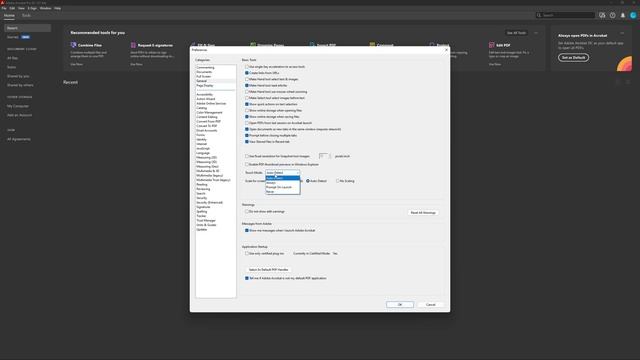The height and width of the screenshot is (360, 640).
Task: Select Trust Manager category
Action: coord(206,220)
